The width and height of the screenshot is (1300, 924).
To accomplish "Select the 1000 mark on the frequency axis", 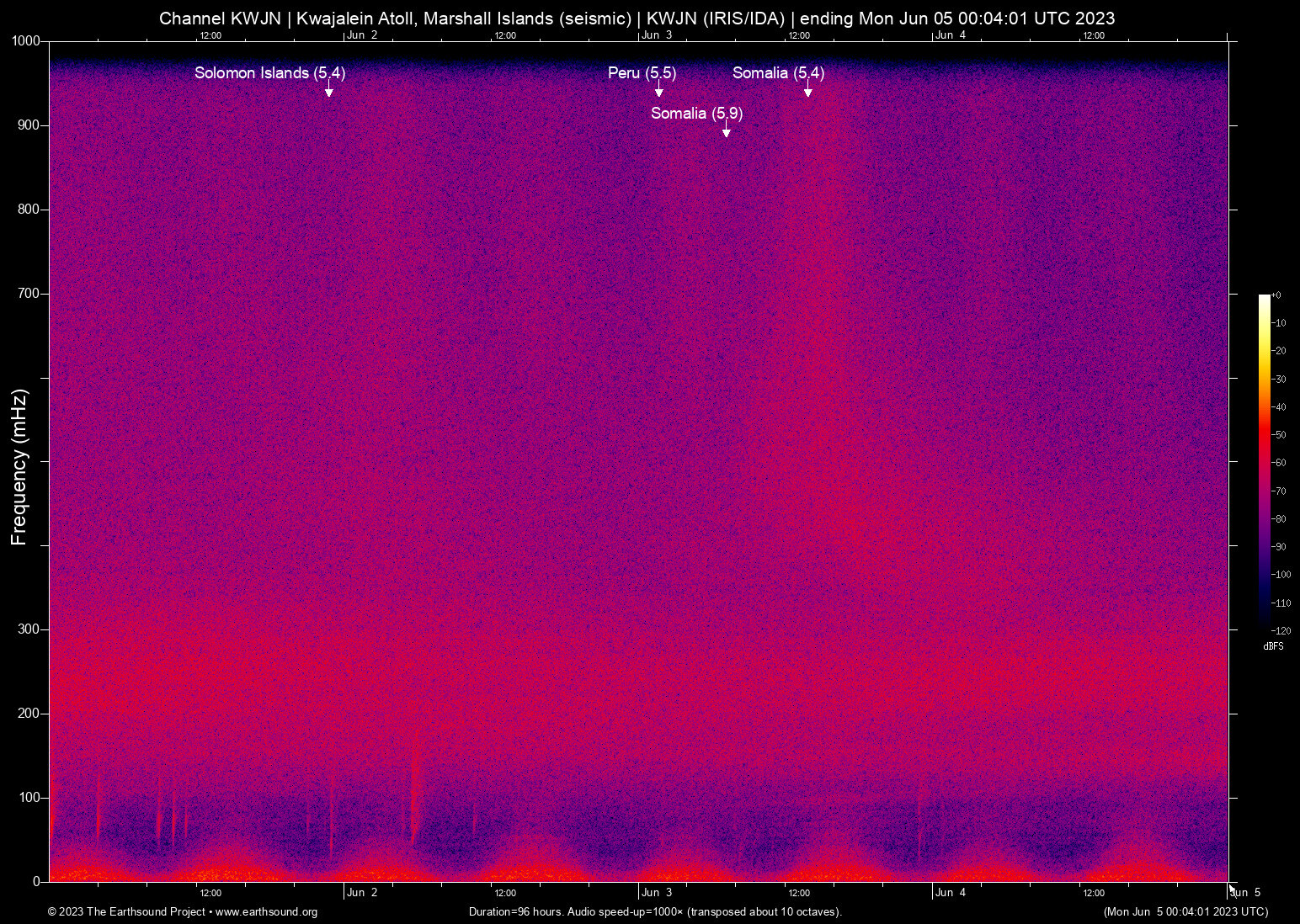I will pos(25,40).
